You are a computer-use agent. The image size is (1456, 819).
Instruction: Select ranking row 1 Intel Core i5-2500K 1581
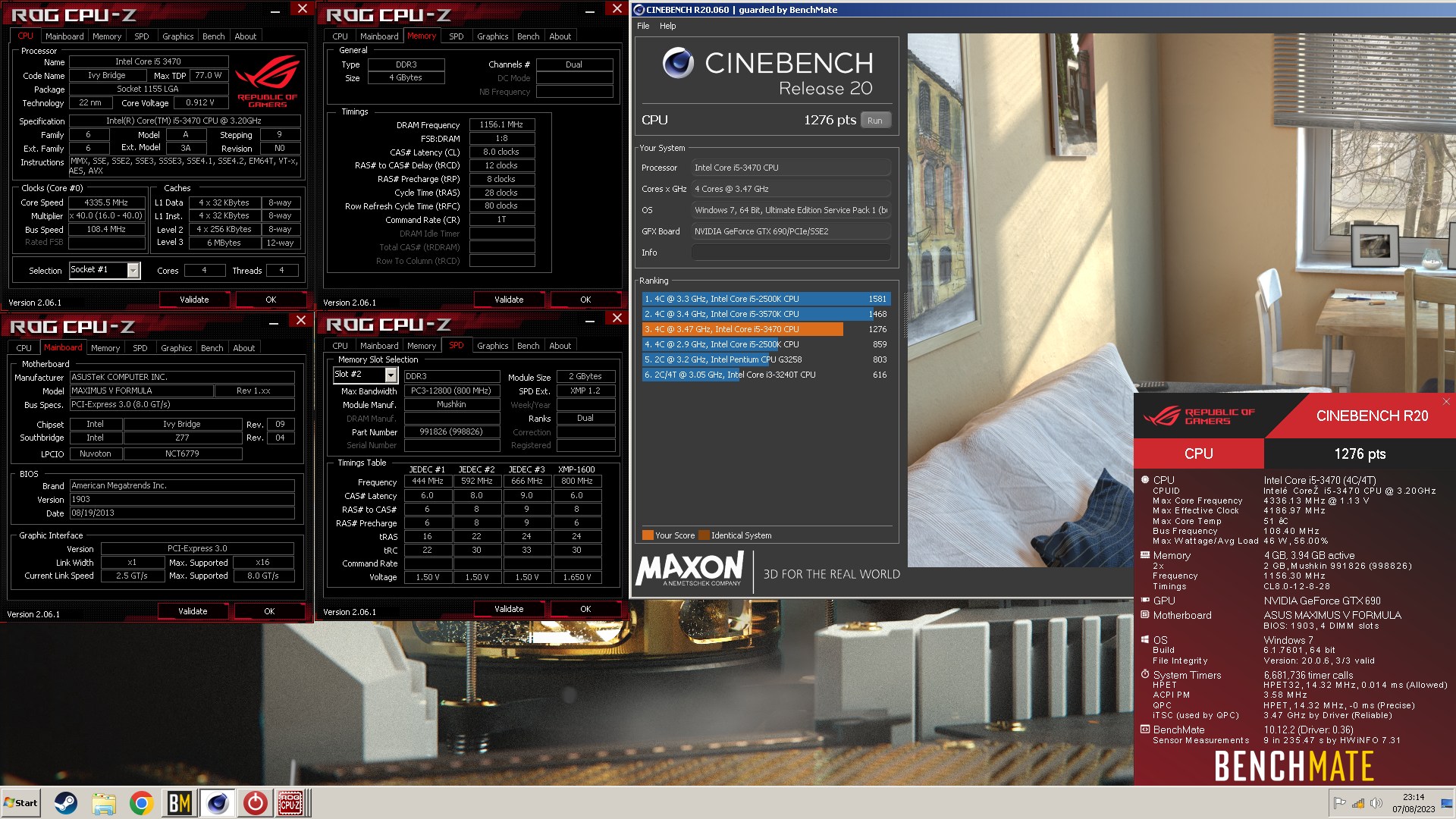pos(765,299)
